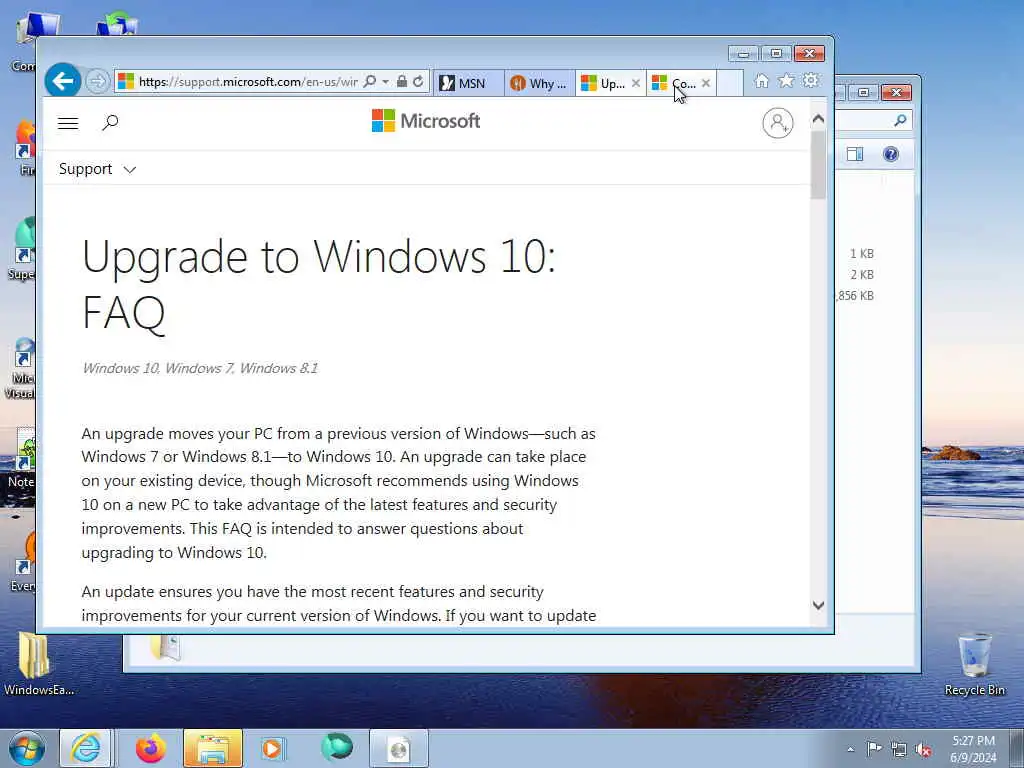Click the sign-in account avatar icon
The image size is (1024, 768).
(x=778, y=123)
